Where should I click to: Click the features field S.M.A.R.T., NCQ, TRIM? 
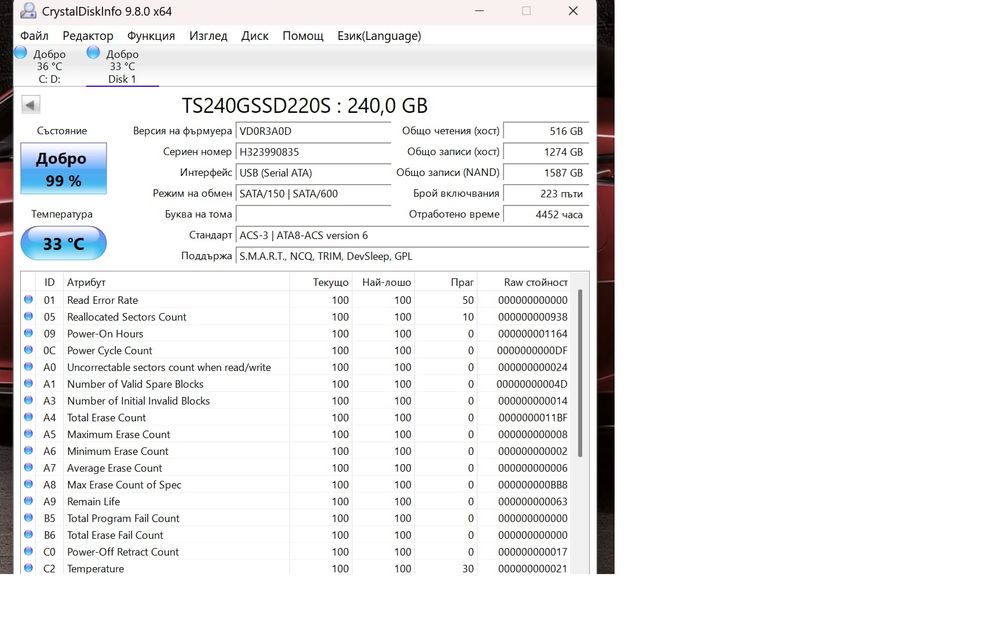pyautogui.click(x=412, y=256)
